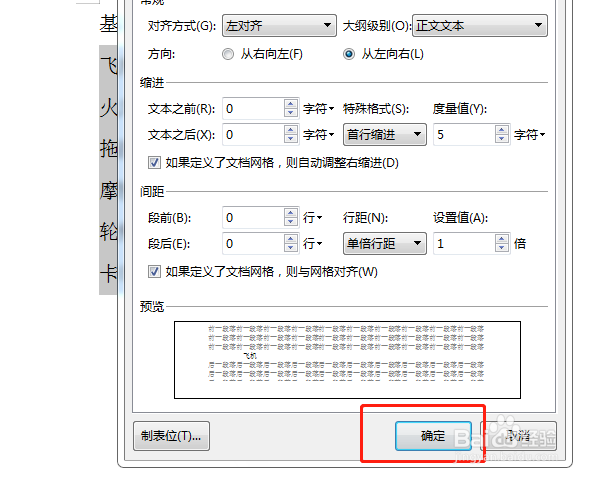The image size is (592, 478).
Task: Click the document text 拖 behind dialog
Action: (x=109, y=149)
